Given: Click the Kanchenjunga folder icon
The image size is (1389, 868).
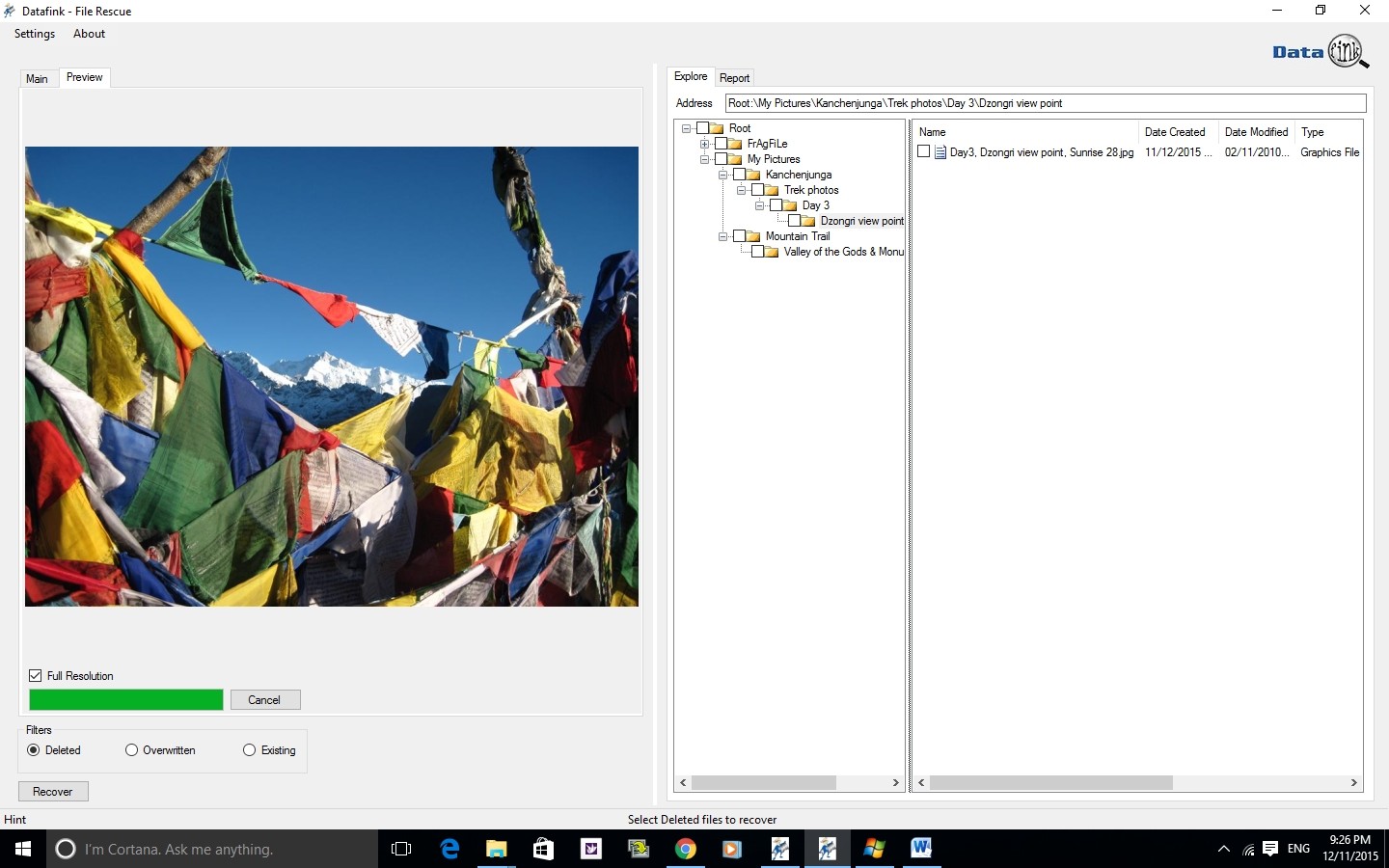Looking at the screenshot, I should pyautogui.click(x=753, y=175).
